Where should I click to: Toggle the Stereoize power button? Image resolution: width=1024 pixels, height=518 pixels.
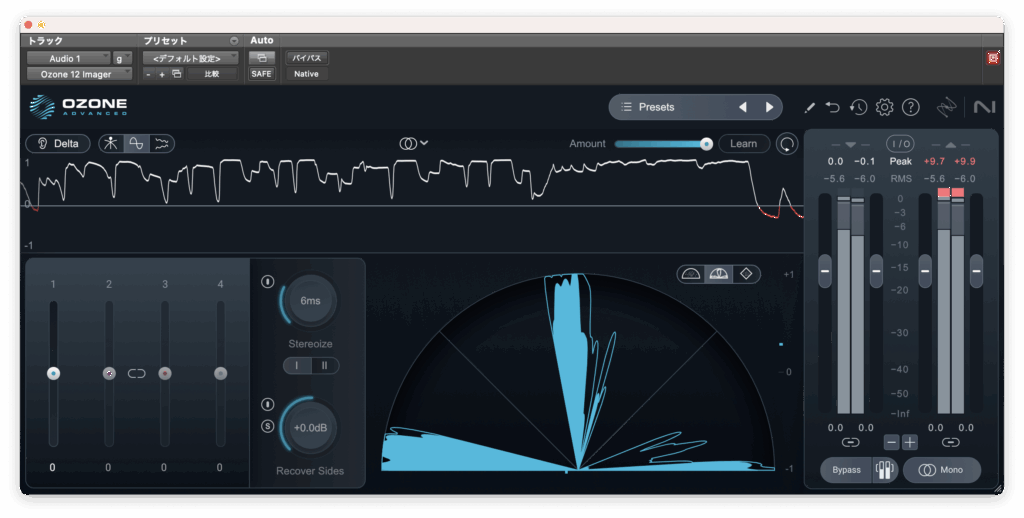click(x=267, y=281)
